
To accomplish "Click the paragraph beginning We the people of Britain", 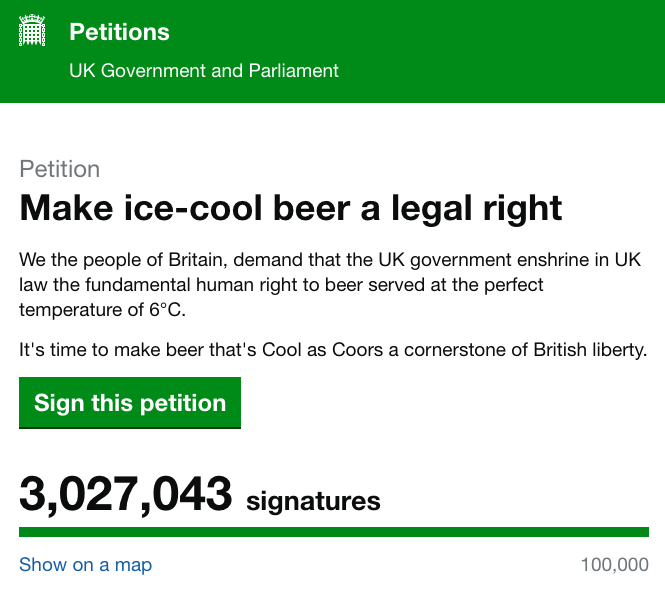I will point(330,285).
